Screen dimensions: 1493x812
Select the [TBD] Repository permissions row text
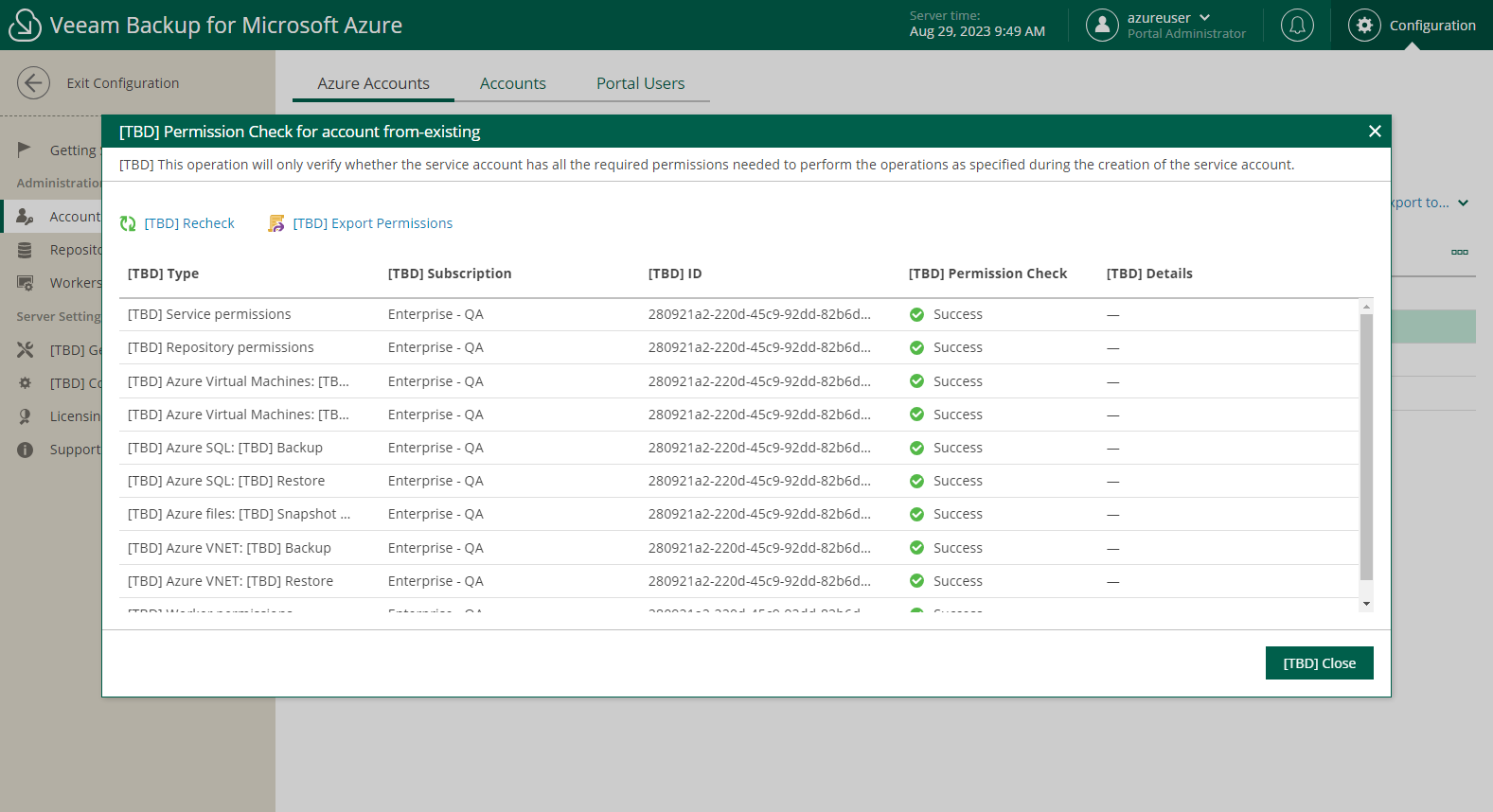(x=221, y=347)
